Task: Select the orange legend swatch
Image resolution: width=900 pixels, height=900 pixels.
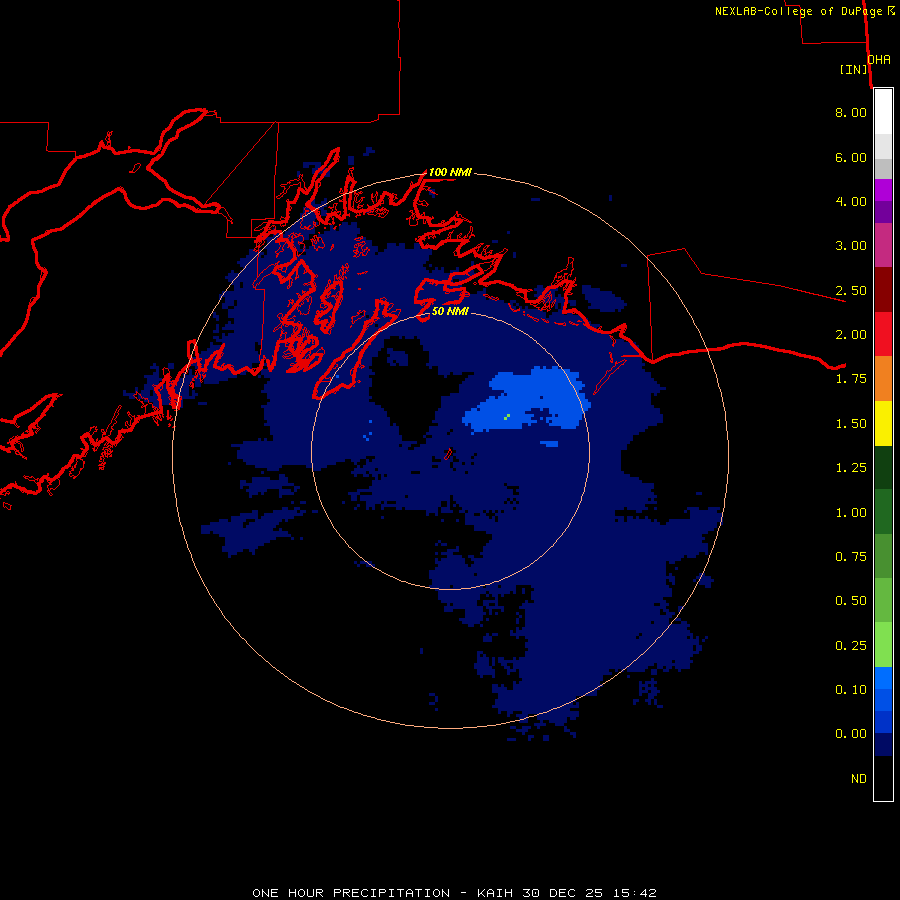Action: pos(883,379)
